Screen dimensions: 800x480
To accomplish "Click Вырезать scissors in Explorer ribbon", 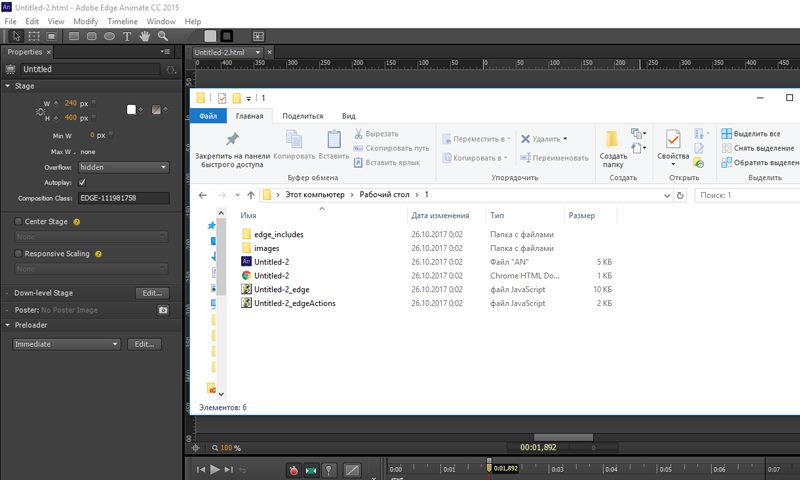I will pos(377,134).
